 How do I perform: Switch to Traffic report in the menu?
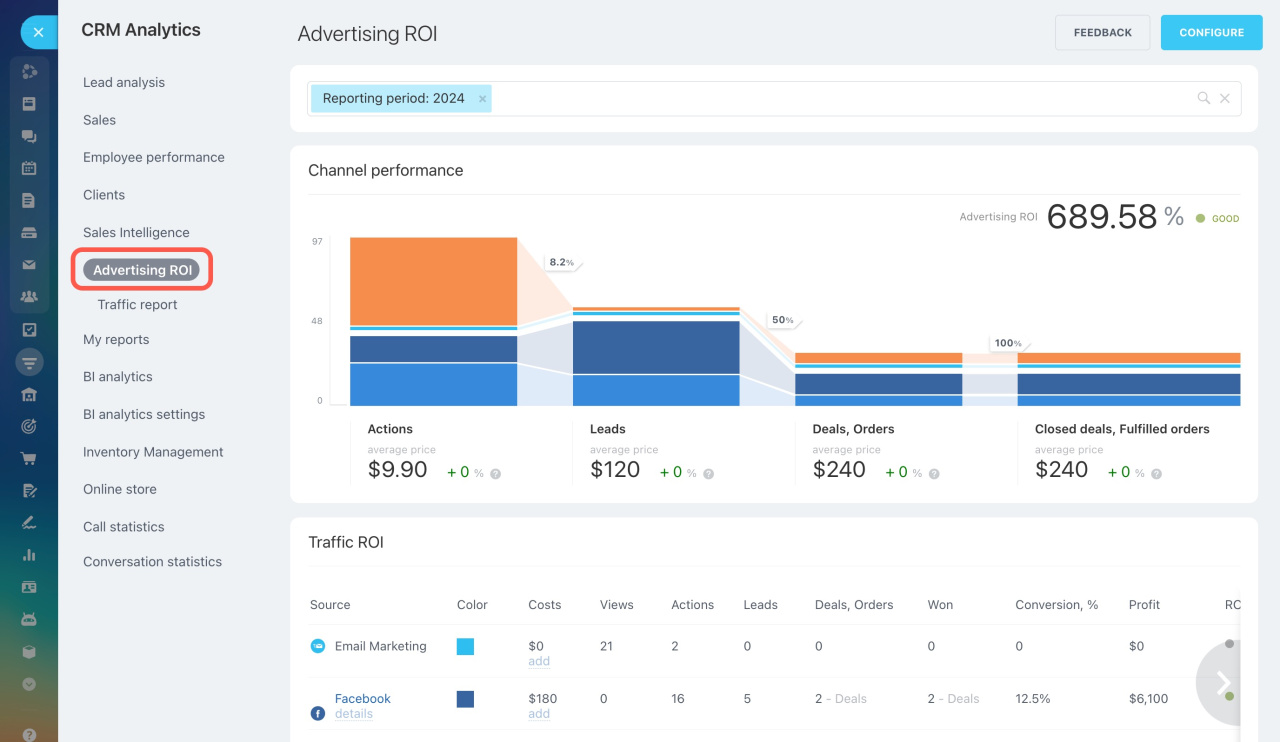136,304
